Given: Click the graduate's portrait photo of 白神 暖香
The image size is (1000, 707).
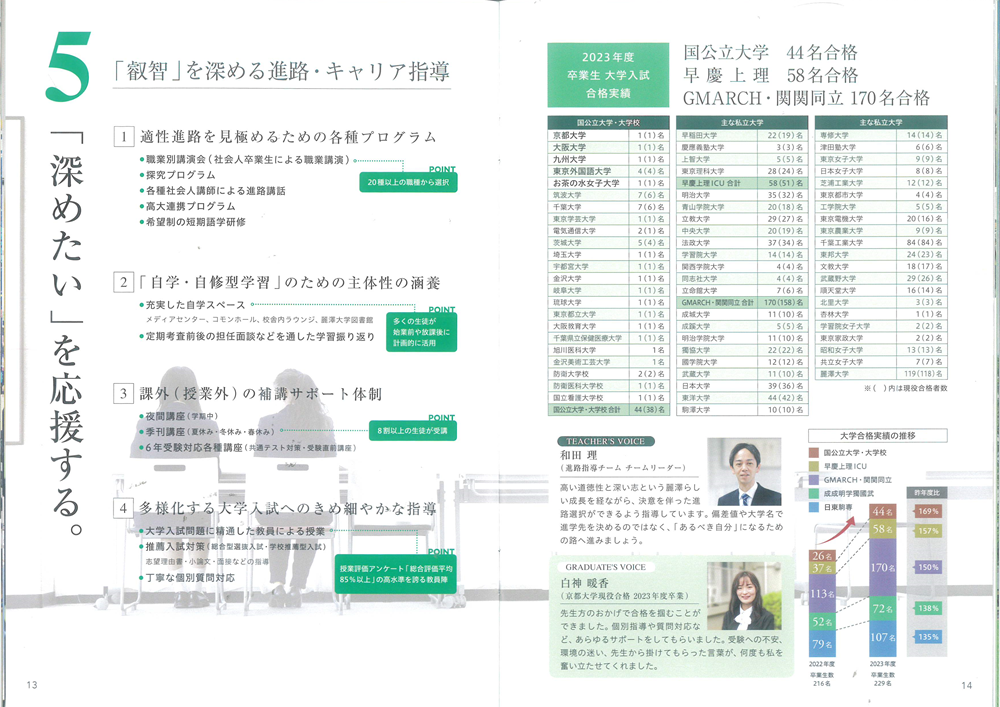Looking at the screenshot, I should [x=744, y=595].
